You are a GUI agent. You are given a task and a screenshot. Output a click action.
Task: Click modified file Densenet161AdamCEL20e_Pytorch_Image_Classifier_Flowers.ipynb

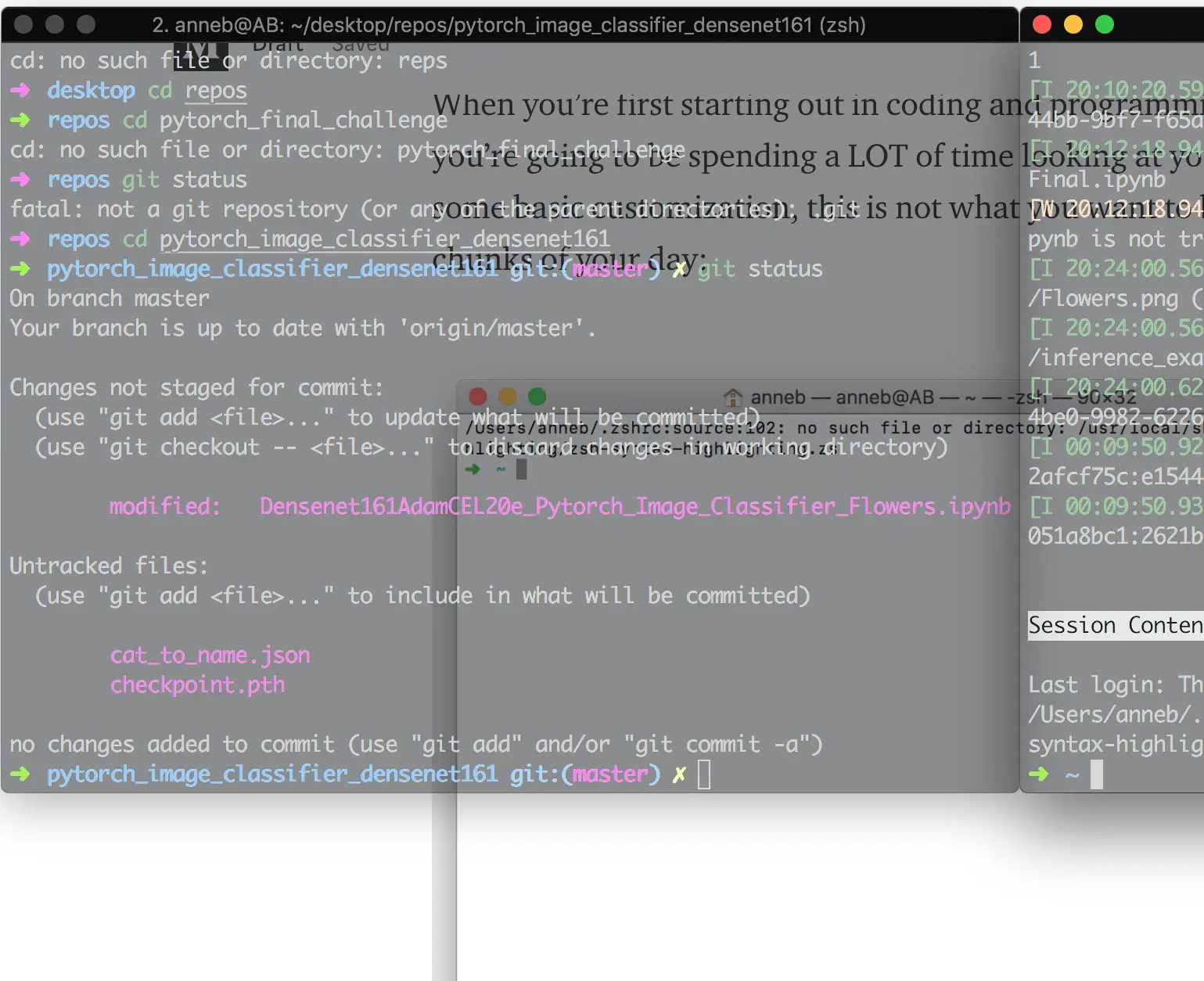(x=635, y=506)
